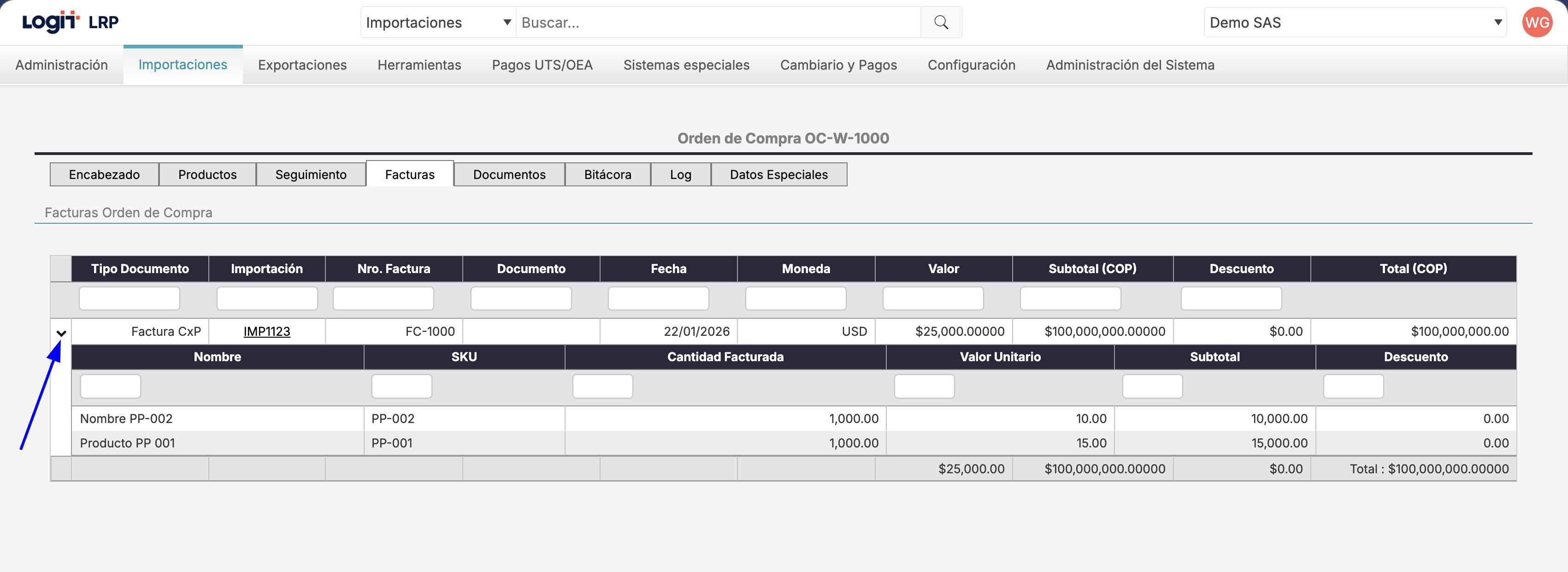Open the Configuración menu
Viewport: 1568px width, 572px height.
pyautogui.click(x=971, y=65)
